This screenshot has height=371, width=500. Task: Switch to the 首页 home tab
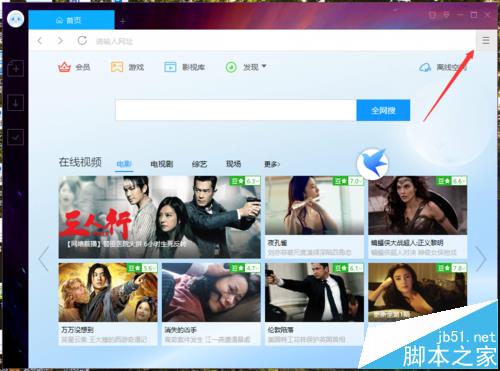click(x=71, y=20)
